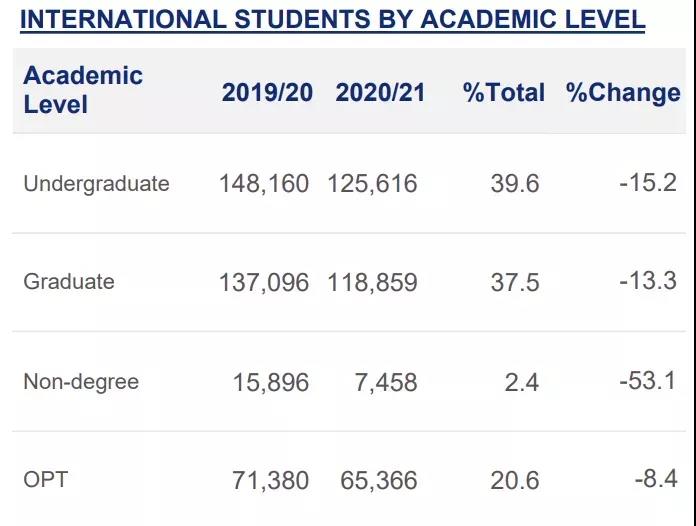Select the 2020/21 column header
696x526 pixels.
(x=380, y=93)
